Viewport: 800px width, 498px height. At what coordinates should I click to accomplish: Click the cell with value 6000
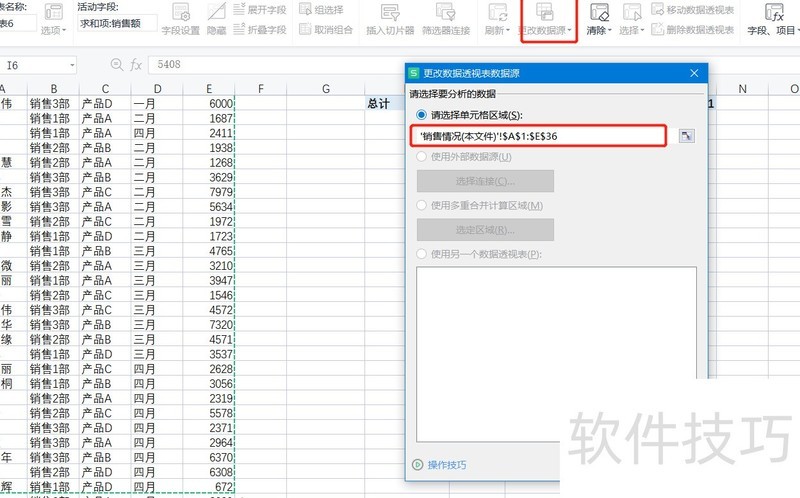[x=209, y=104]
